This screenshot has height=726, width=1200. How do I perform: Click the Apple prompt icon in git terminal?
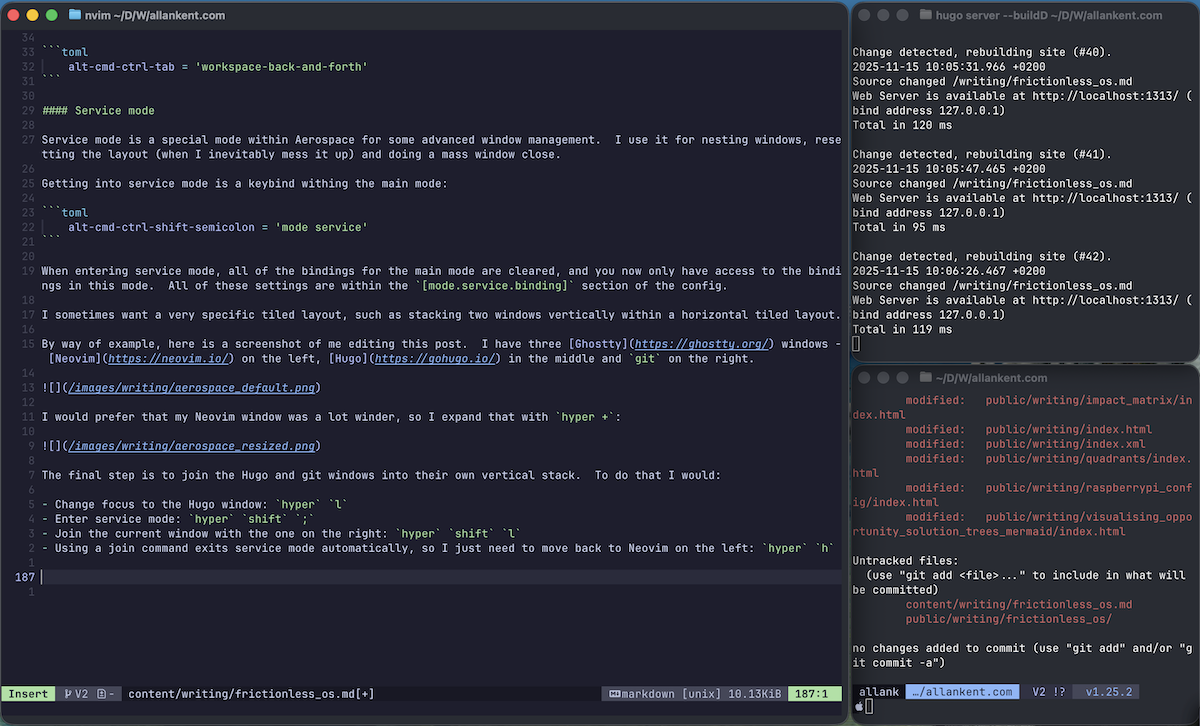click(858, 706)
